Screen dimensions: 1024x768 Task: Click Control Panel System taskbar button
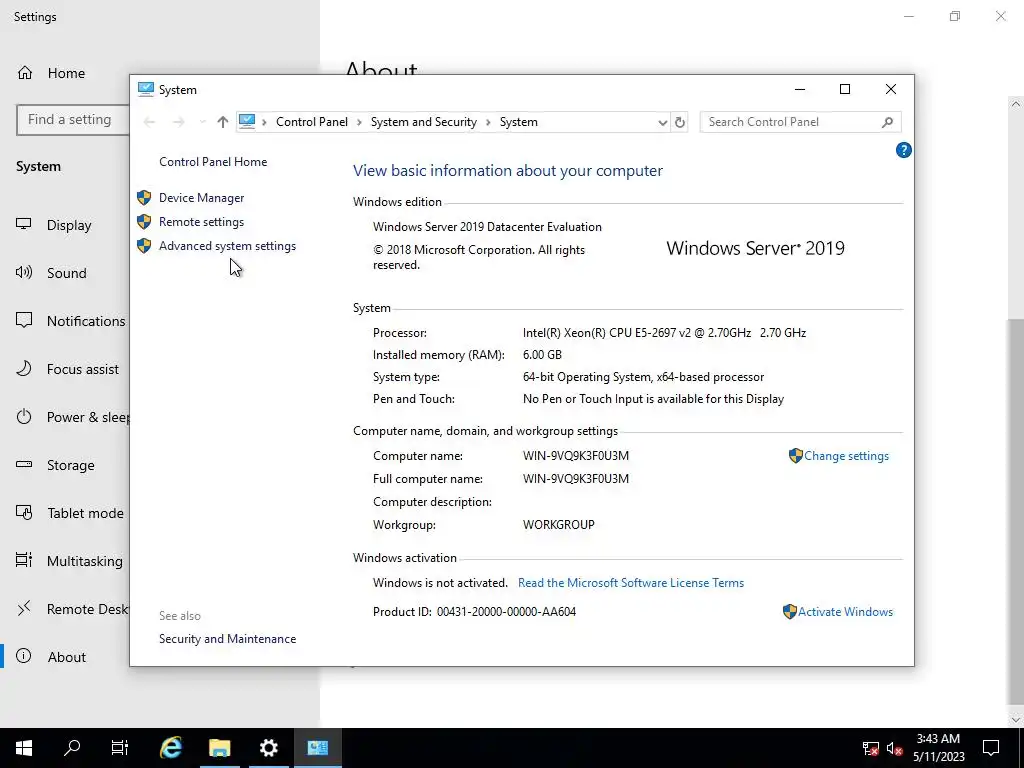317,748
